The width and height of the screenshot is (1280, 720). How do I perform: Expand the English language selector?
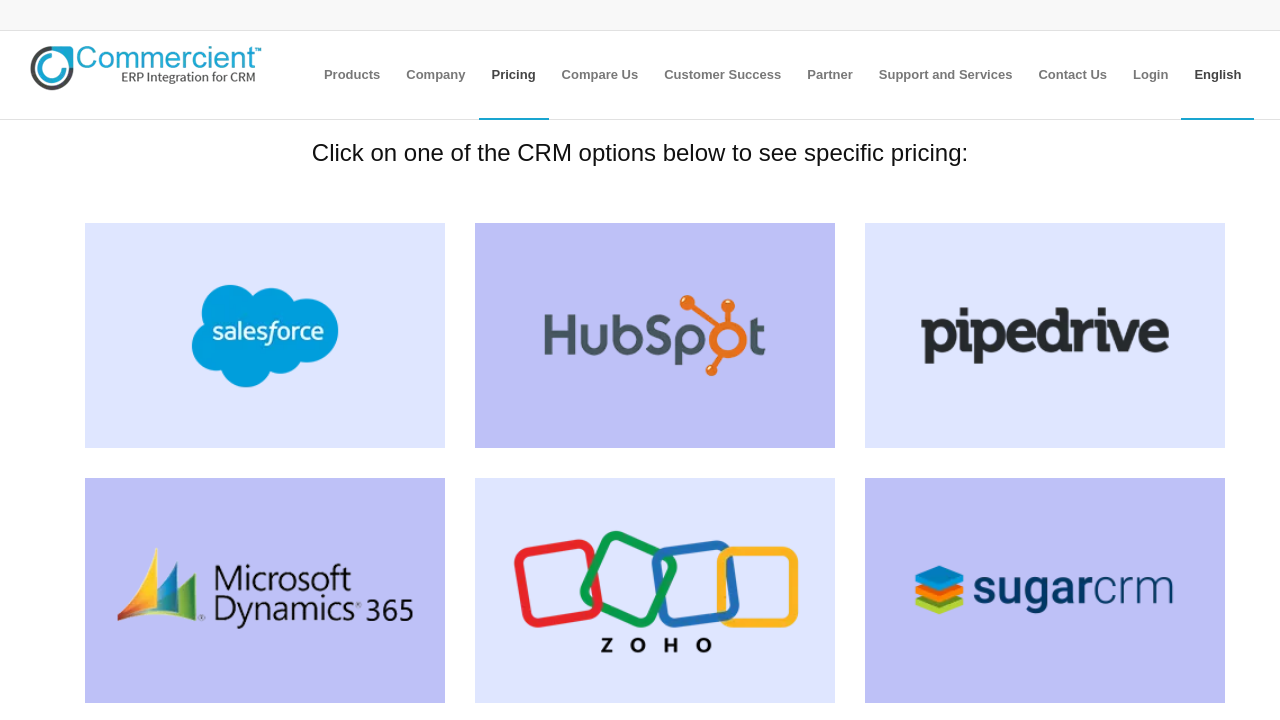point(1217,75)
